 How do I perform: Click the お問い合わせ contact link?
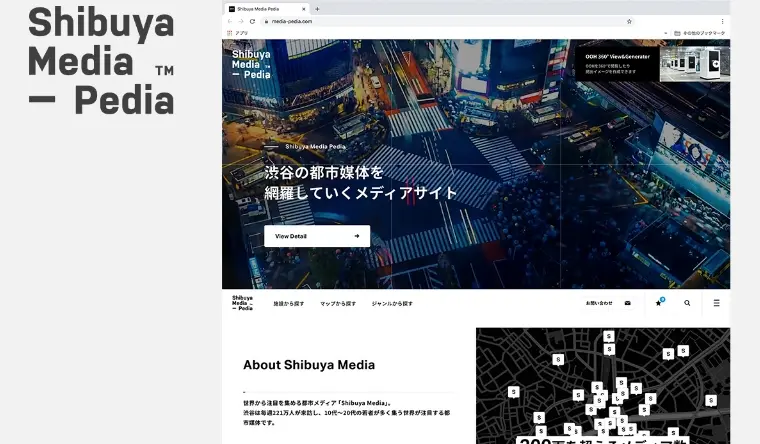coord(599,303)
